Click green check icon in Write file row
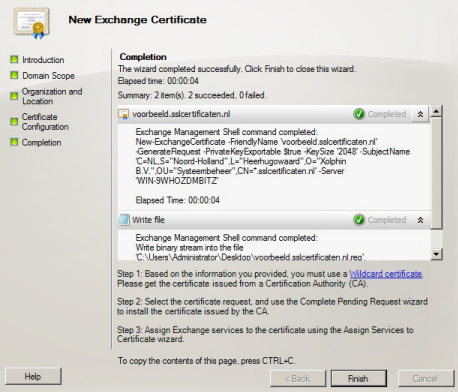 (359, 220)
